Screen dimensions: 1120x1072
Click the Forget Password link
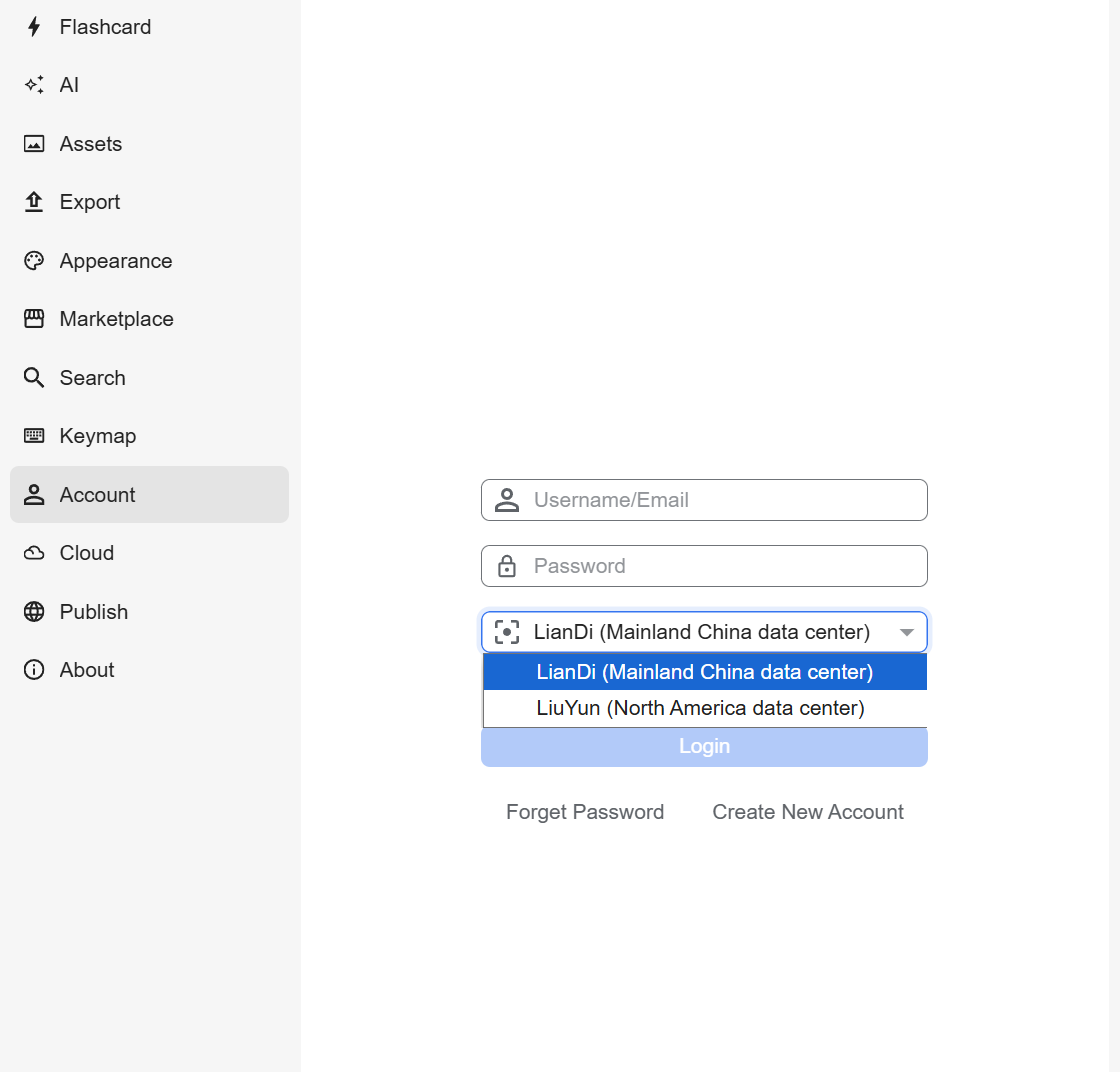(x=585, y=812)
